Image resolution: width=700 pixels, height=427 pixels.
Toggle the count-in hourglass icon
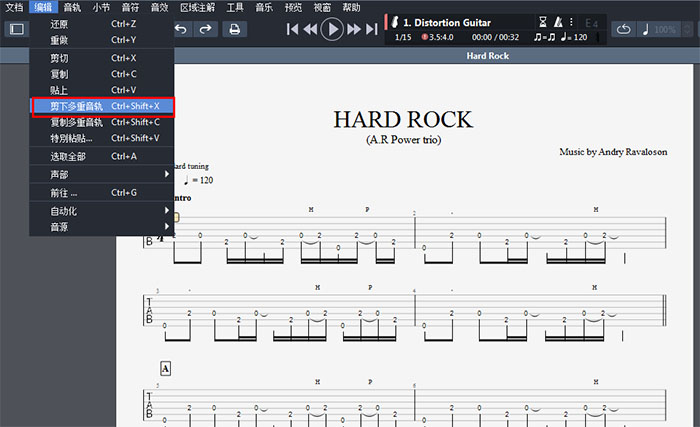(x=543, y=21)
